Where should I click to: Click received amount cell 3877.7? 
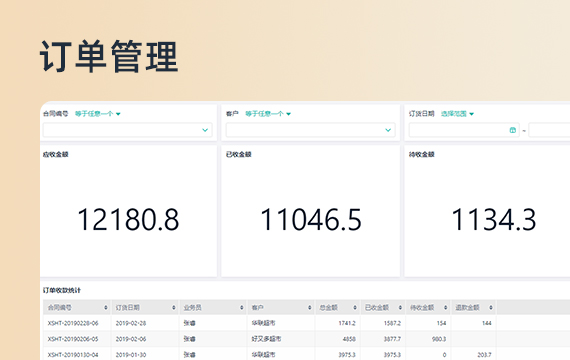tap(392, 339)
